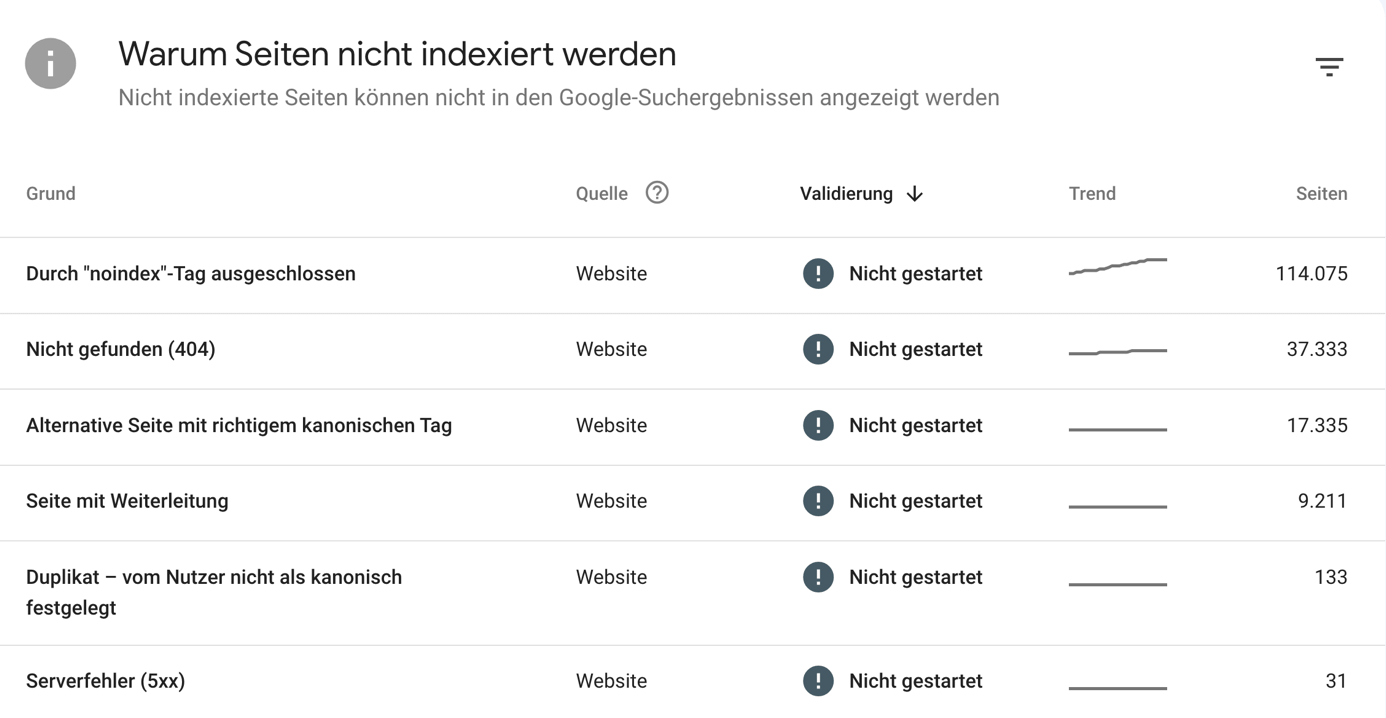Open the filter rows icon

click(1329, 67)
